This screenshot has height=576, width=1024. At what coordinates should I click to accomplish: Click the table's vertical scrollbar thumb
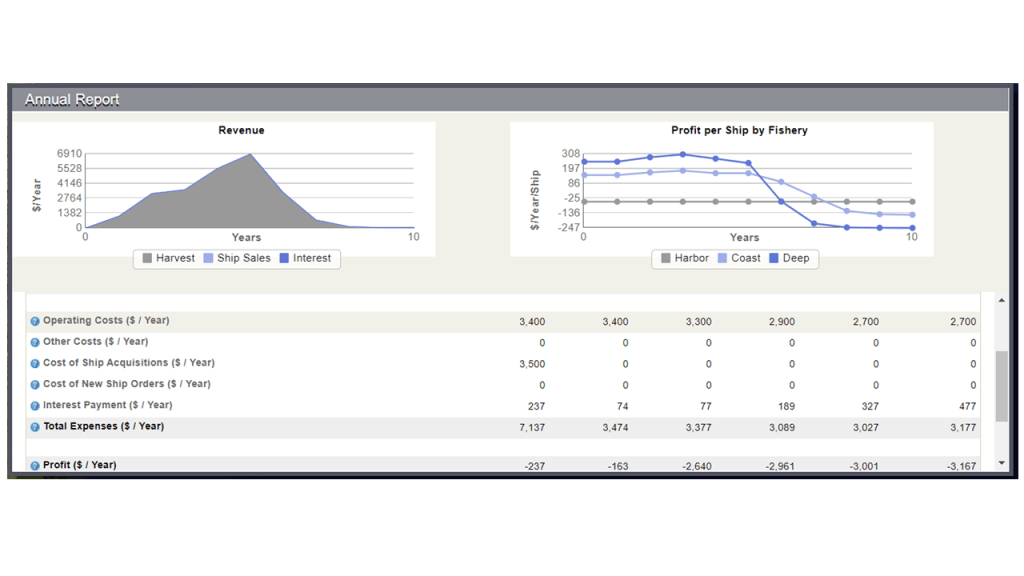[x=1002, y=385]
